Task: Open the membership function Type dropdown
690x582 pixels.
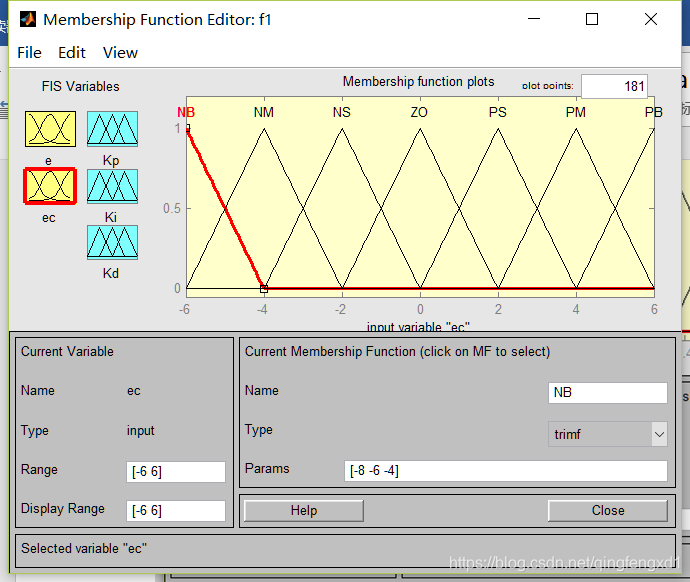Action: pos(607,434)
